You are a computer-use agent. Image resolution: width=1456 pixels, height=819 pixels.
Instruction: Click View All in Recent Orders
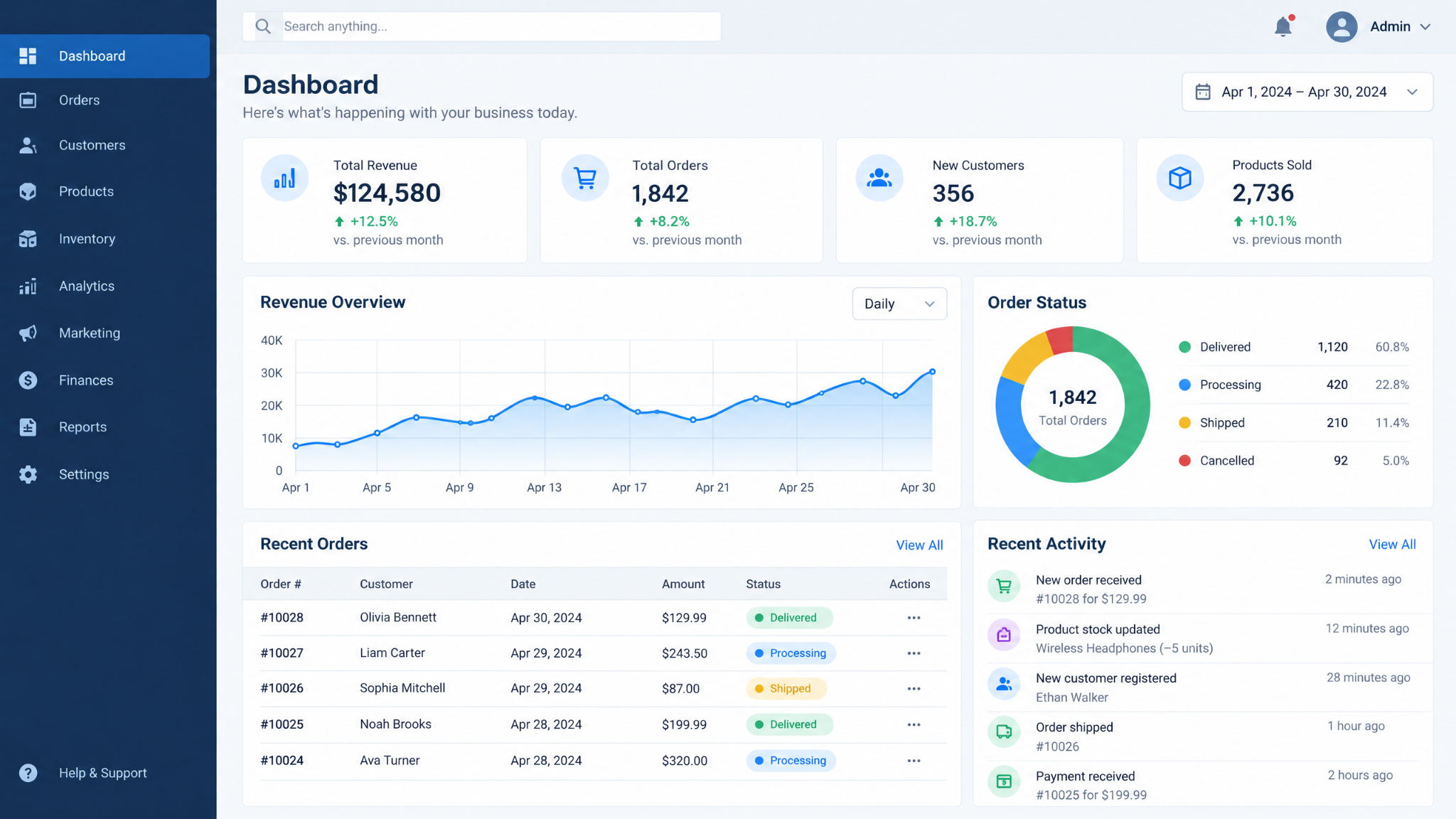(919, 545)
